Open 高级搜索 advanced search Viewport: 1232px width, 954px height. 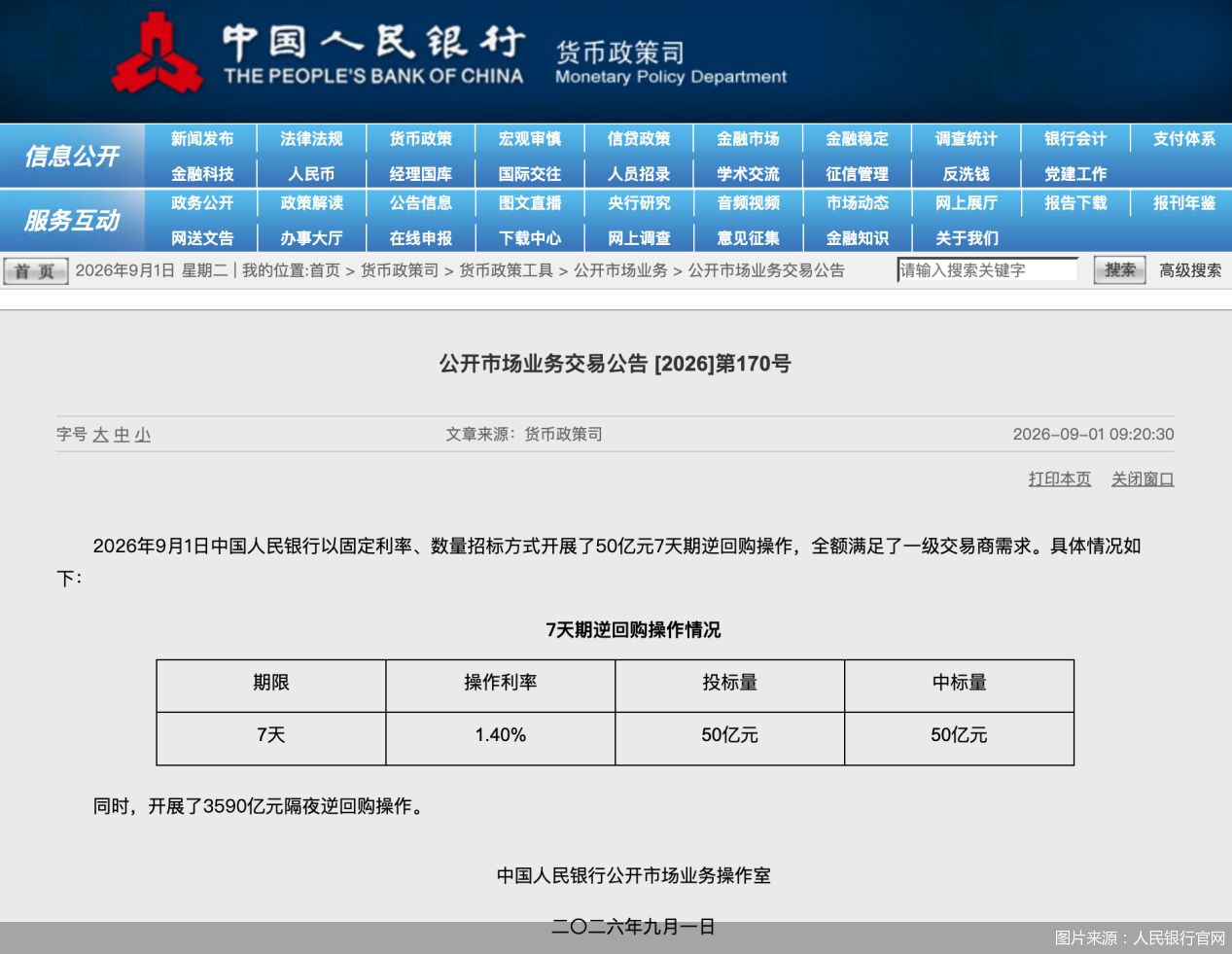[x=1190, y=271]
